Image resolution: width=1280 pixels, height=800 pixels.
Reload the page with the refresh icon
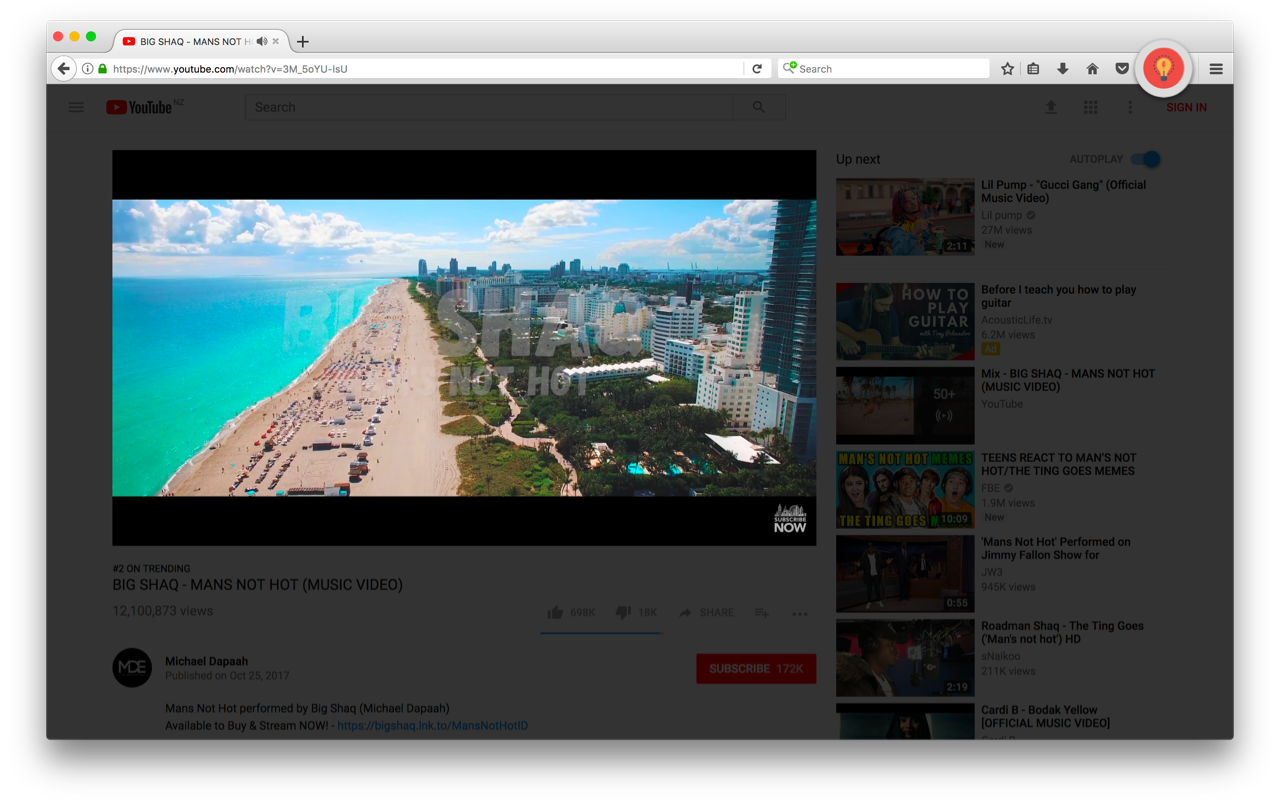757,69
